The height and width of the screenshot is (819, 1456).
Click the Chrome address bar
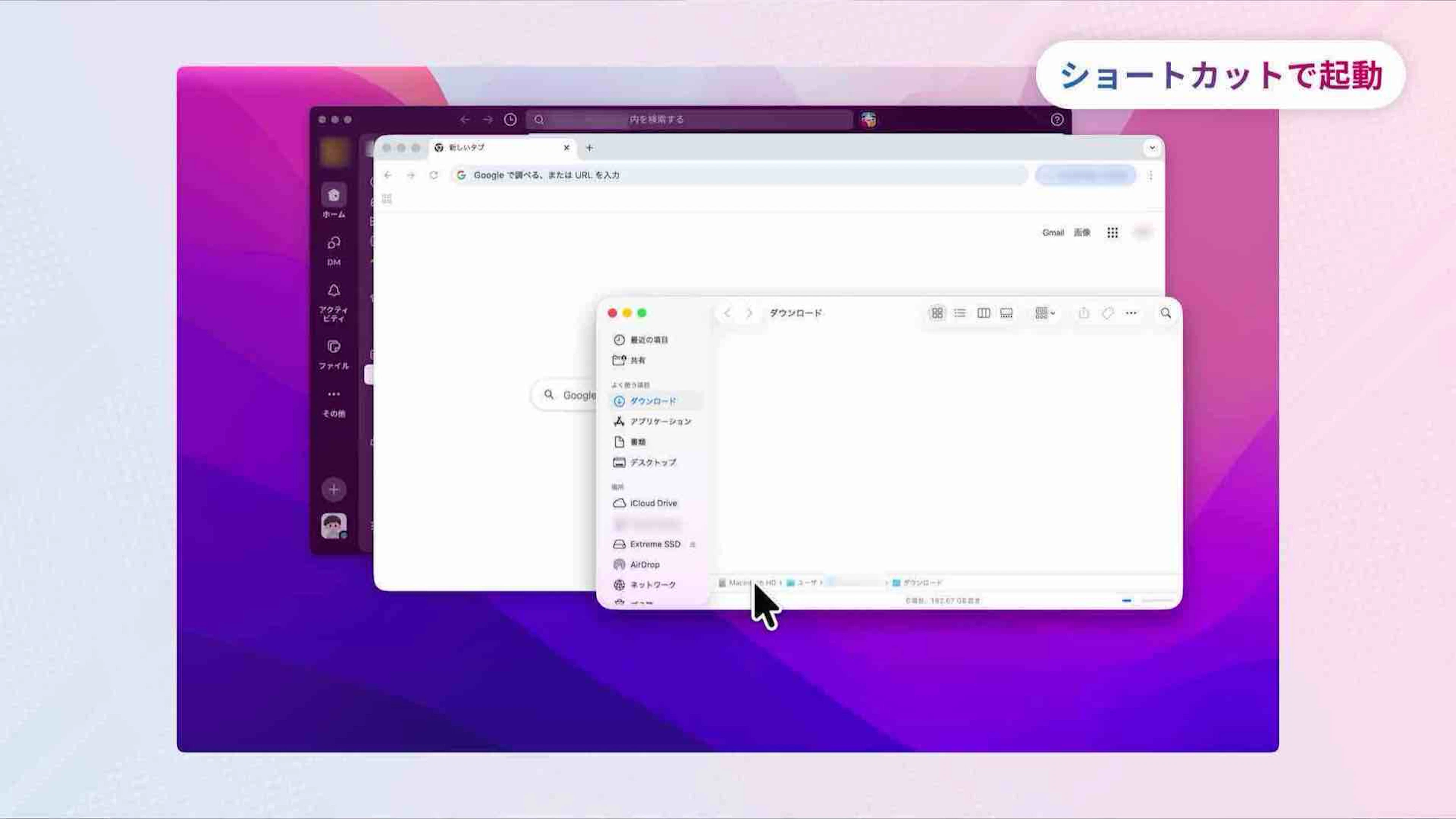[x=735, y=175]
